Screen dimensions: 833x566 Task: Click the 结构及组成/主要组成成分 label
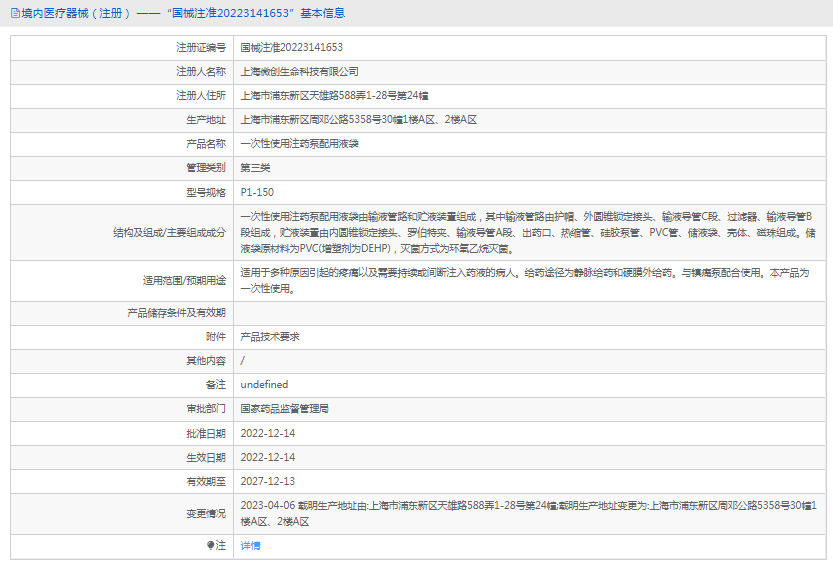[169, 232]
